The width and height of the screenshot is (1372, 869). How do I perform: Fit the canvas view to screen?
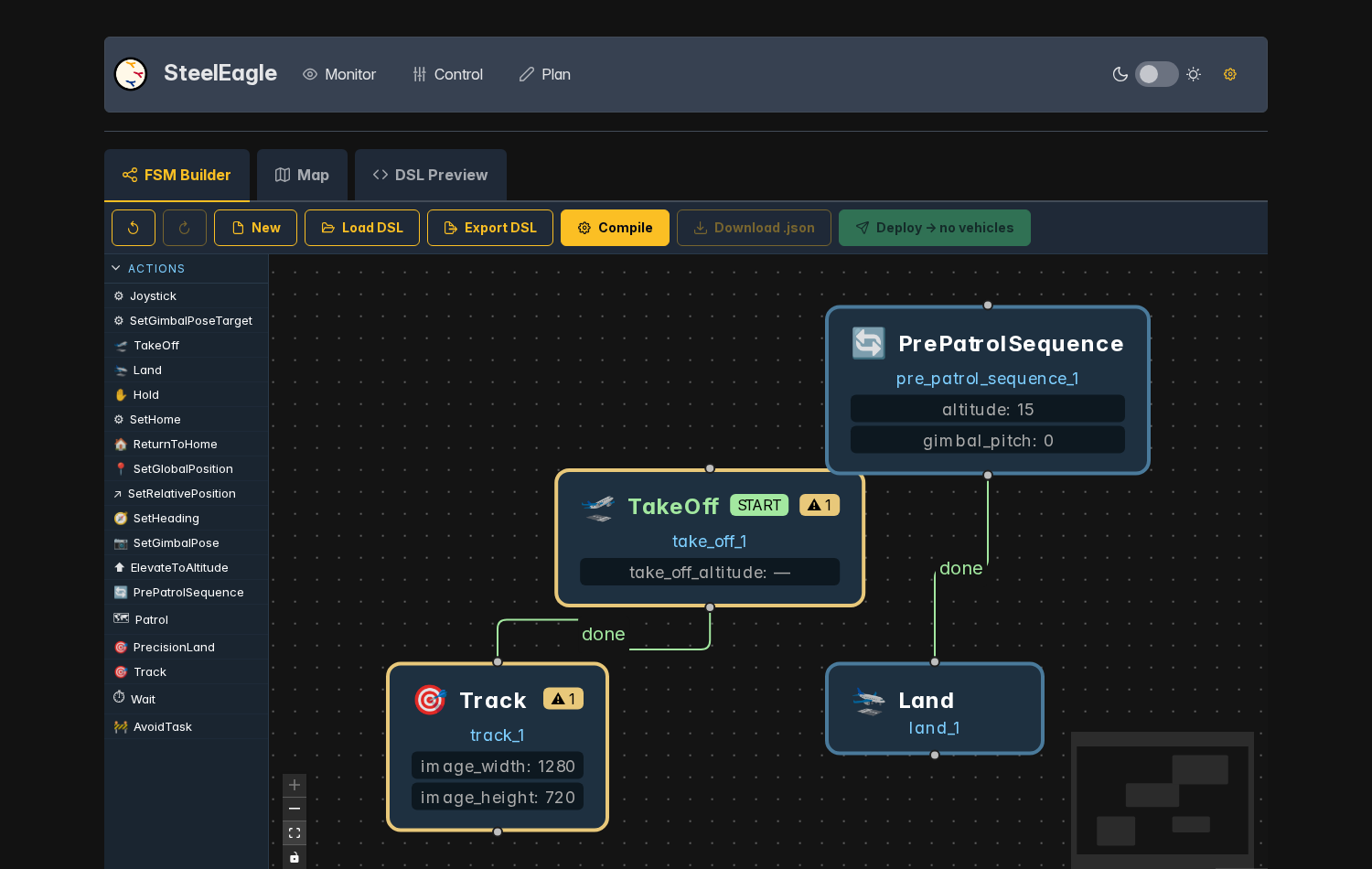(295, 832)
